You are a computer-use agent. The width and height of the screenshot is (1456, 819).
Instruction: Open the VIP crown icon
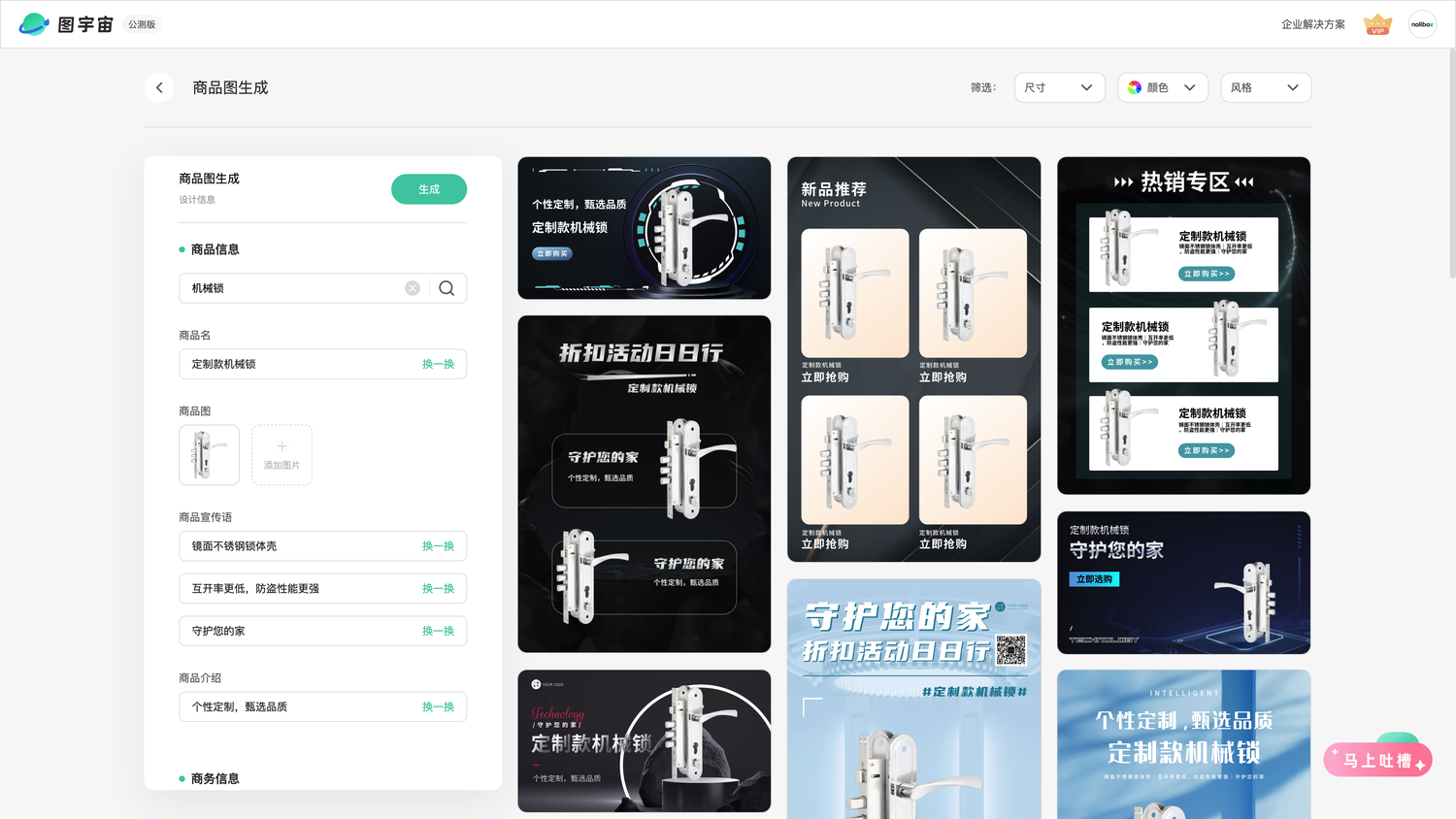(x=1377, y=24)
